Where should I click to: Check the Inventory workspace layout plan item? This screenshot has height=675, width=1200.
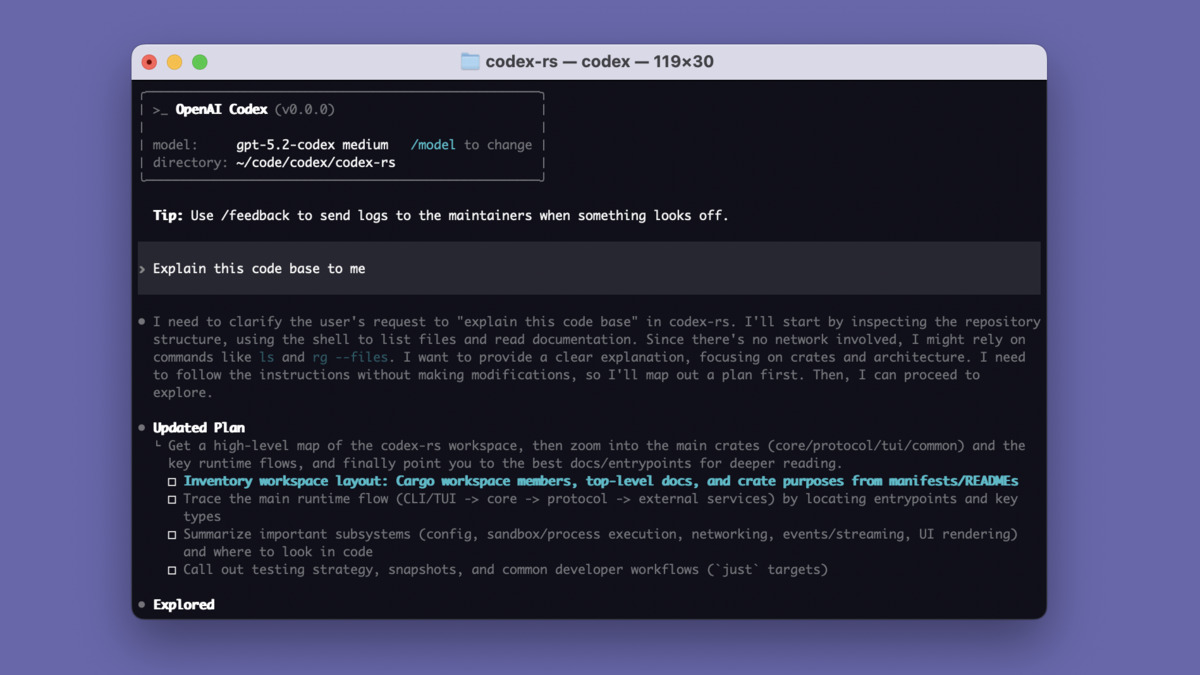click(x=172, y=481)
